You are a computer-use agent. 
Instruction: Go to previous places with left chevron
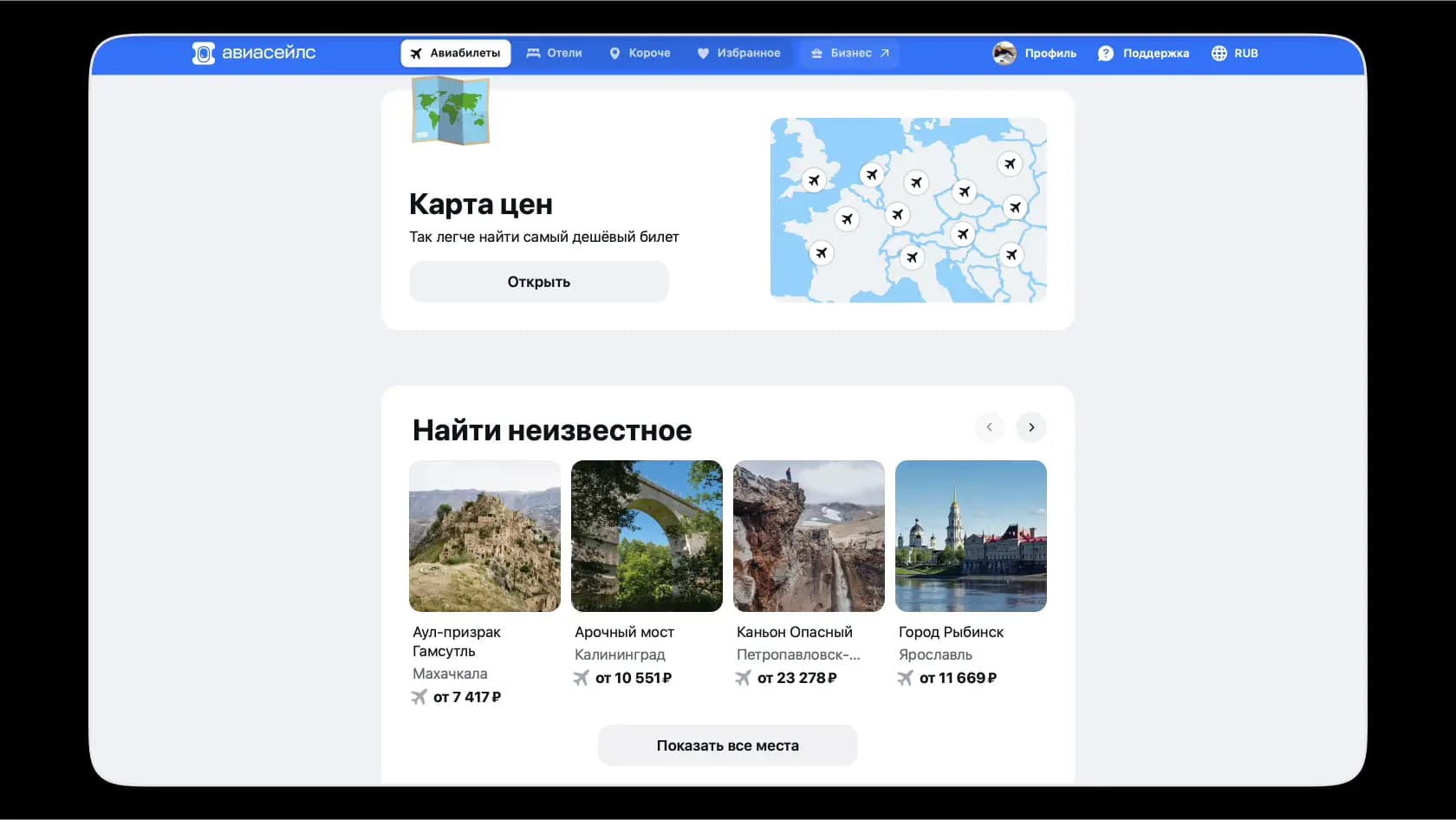pyautogui.click(x=989, y=426)
